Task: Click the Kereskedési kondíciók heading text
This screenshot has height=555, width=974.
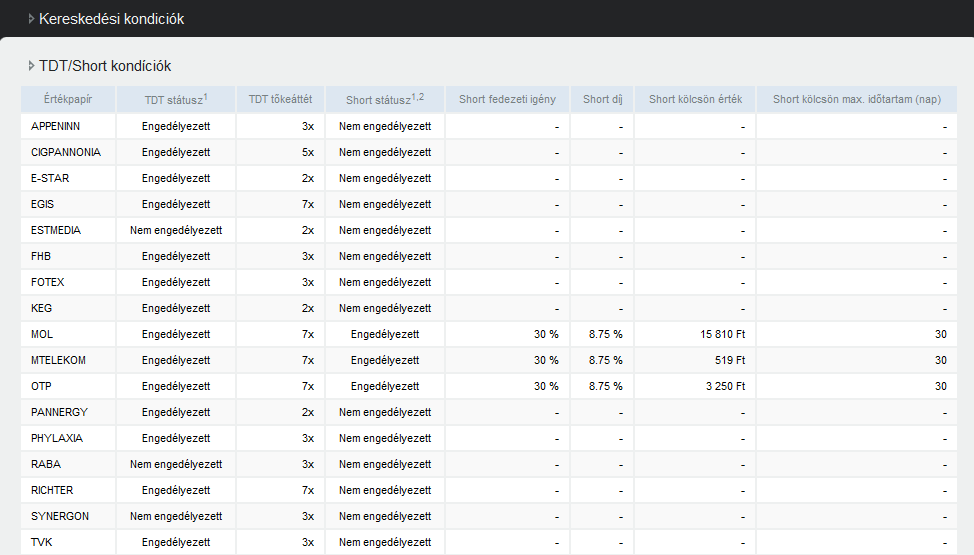Action: [111, 19]
